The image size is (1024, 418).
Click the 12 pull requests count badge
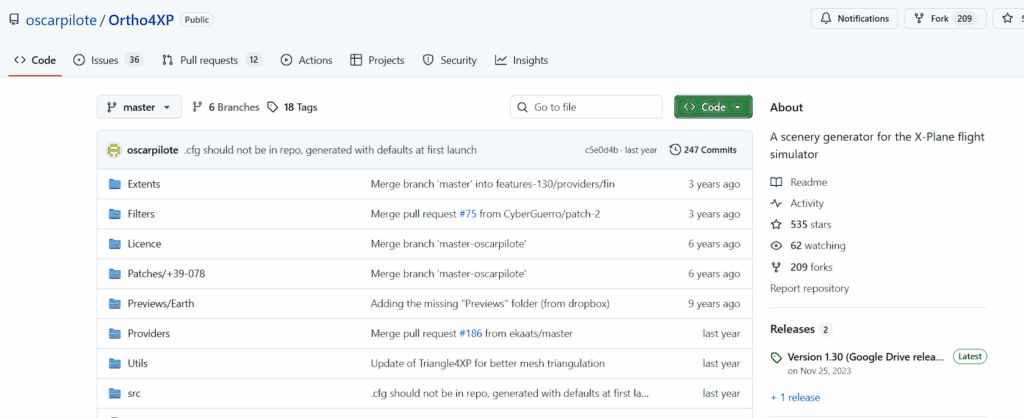(253, 60)
